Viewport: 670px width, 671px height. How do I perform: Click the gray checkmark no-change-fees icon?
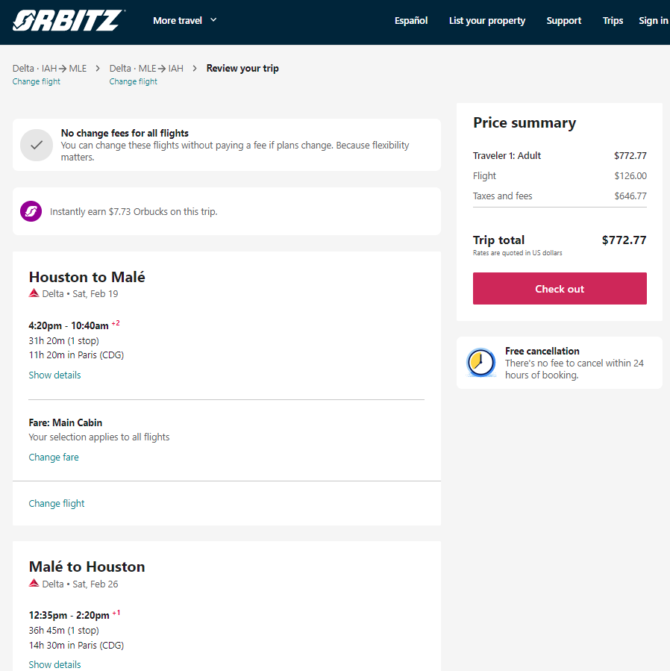[36, 145]
